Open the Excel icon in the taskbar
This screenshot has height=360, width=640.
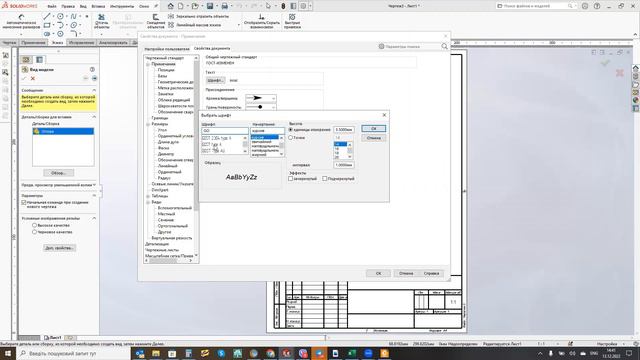(351, 353)
